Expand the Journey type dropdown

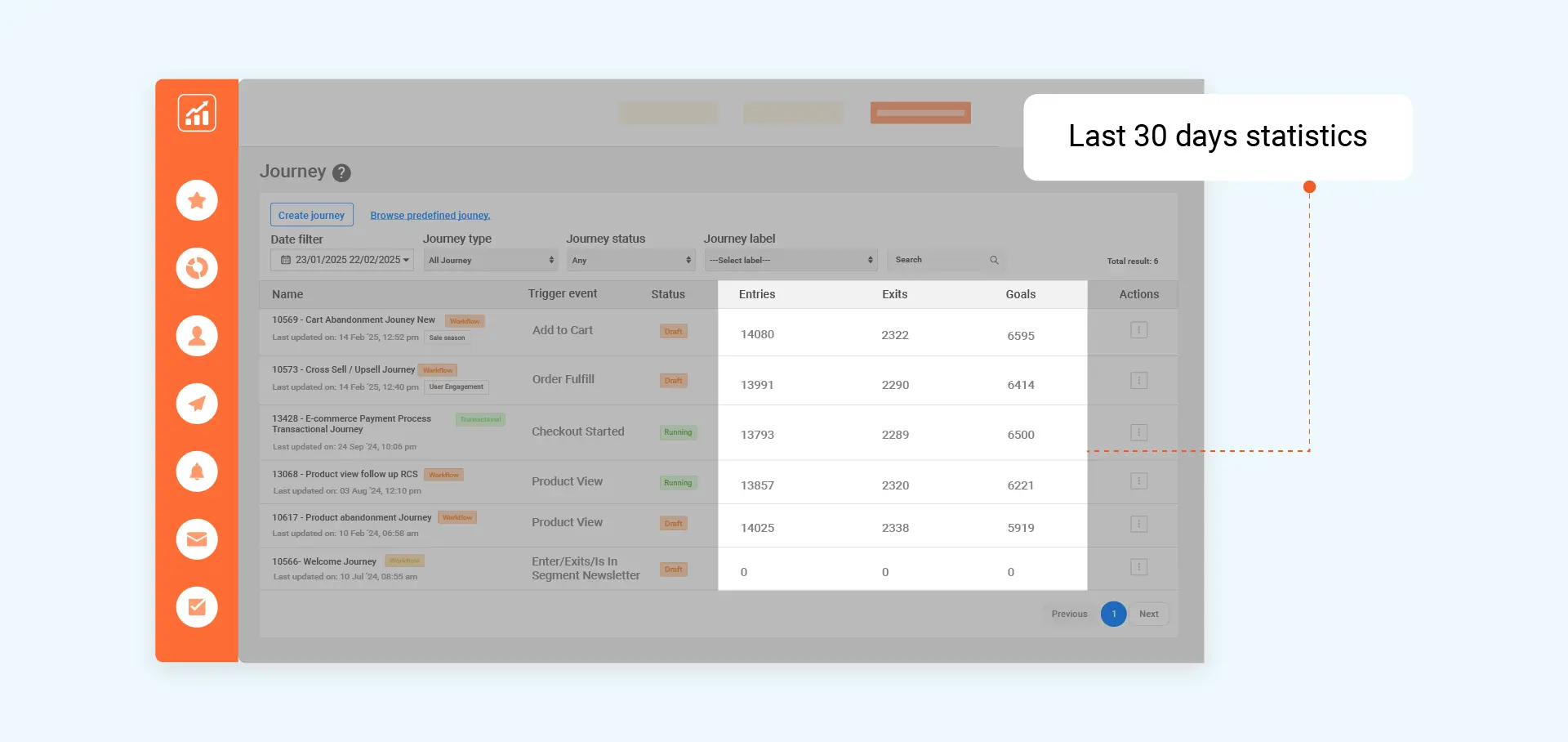click(491, 260)
